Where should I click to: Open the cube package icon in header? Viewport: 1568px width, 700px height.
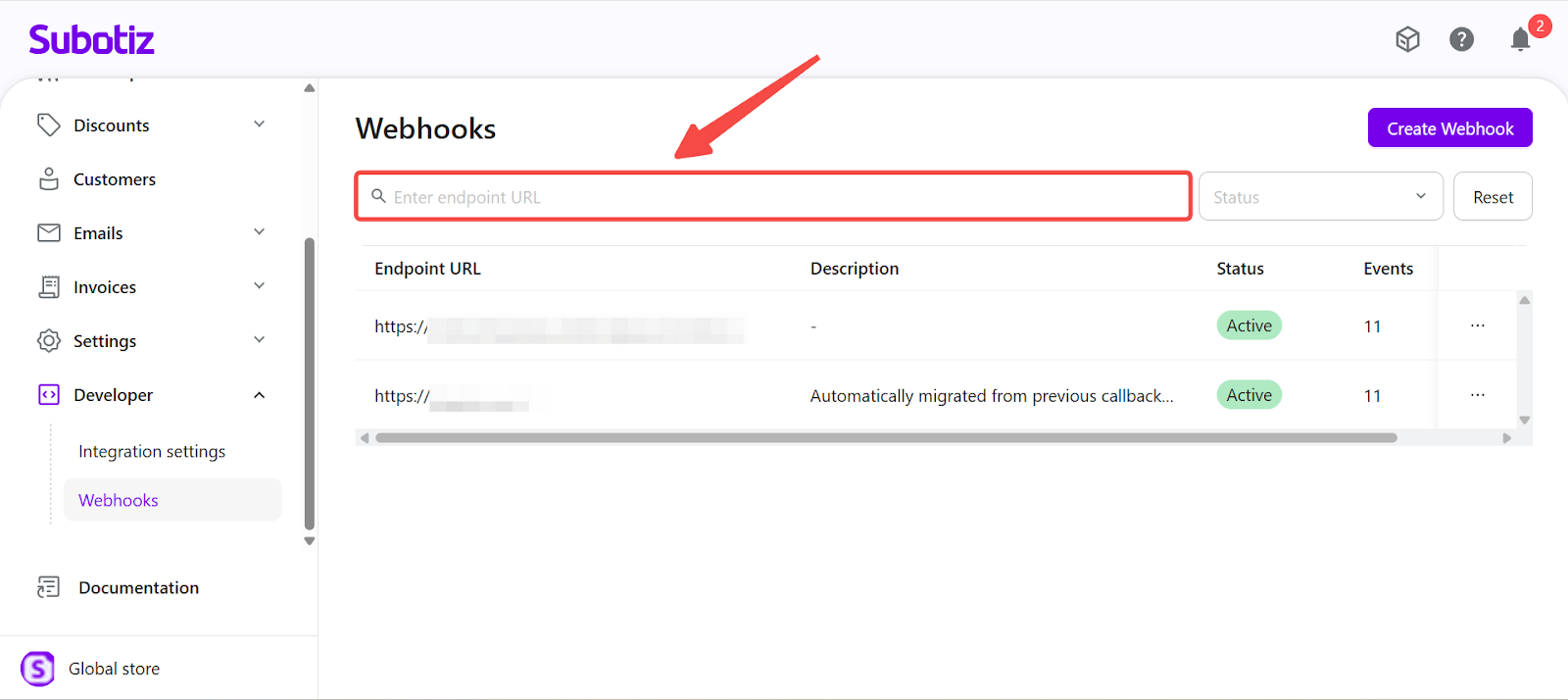click(x=1407, y=39)
